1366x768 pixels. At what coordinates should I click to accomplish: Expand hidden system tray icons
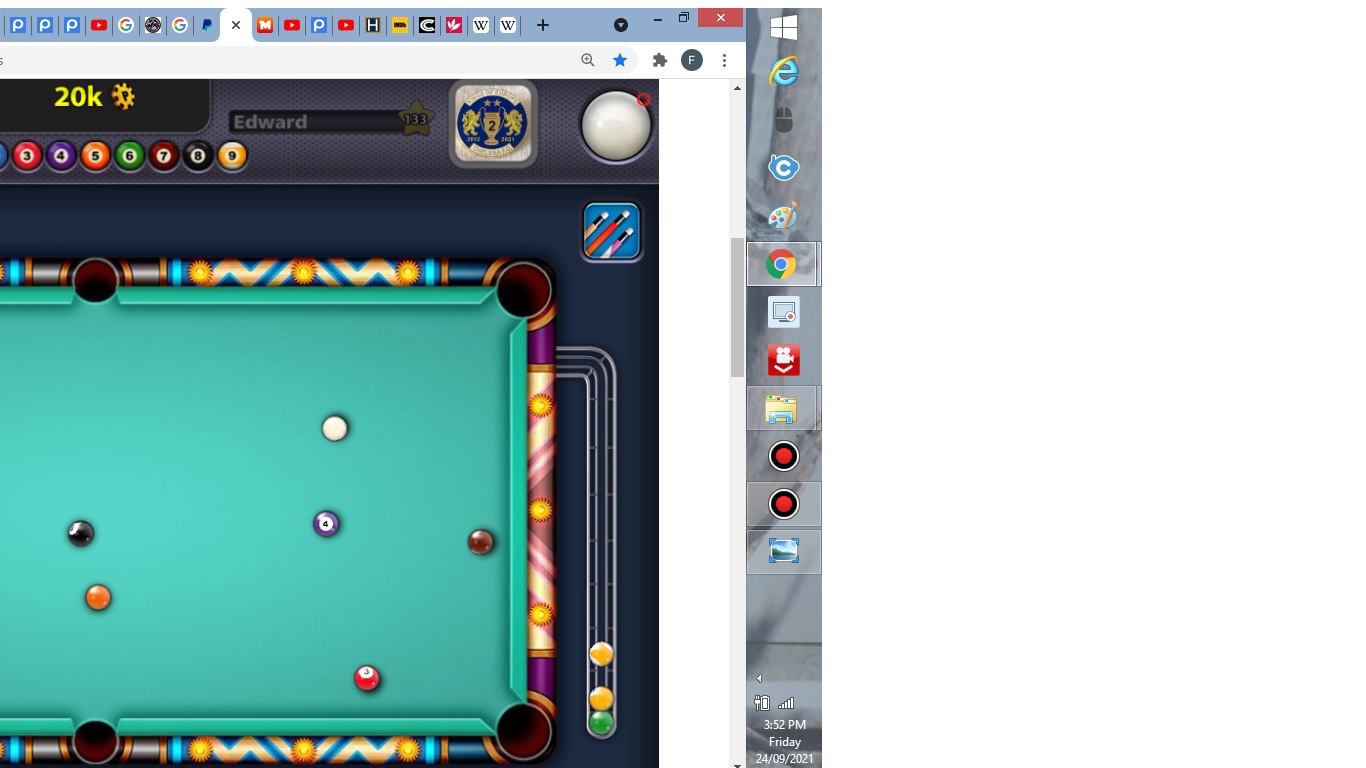759,679
